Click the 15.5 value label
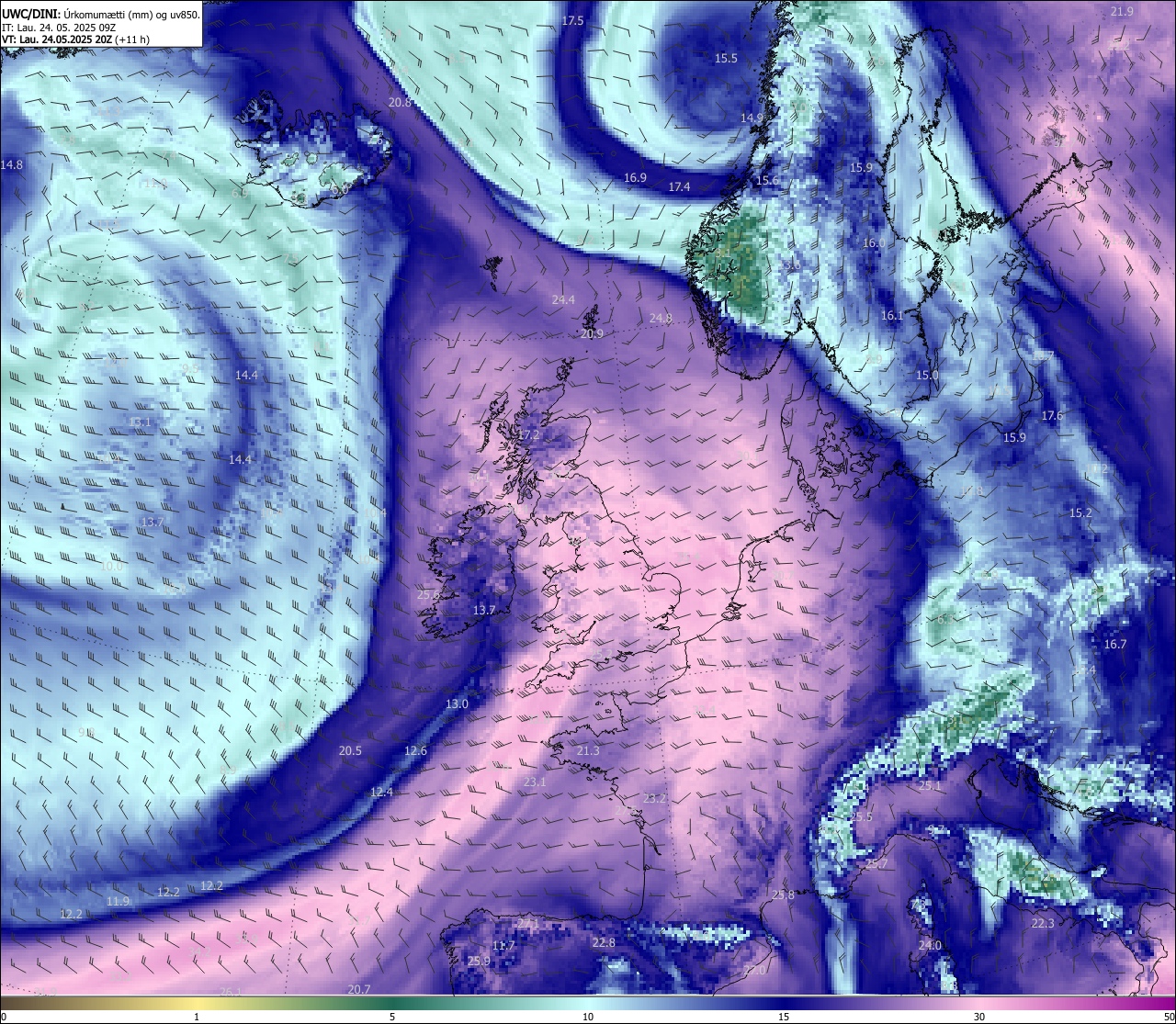Viewport: 1176px width, 1024px height. point(726,58)
